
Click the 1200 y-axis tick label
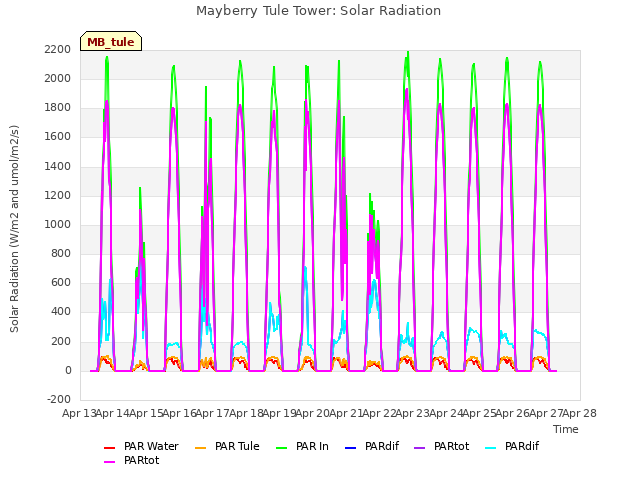click(x=58, y=195)
